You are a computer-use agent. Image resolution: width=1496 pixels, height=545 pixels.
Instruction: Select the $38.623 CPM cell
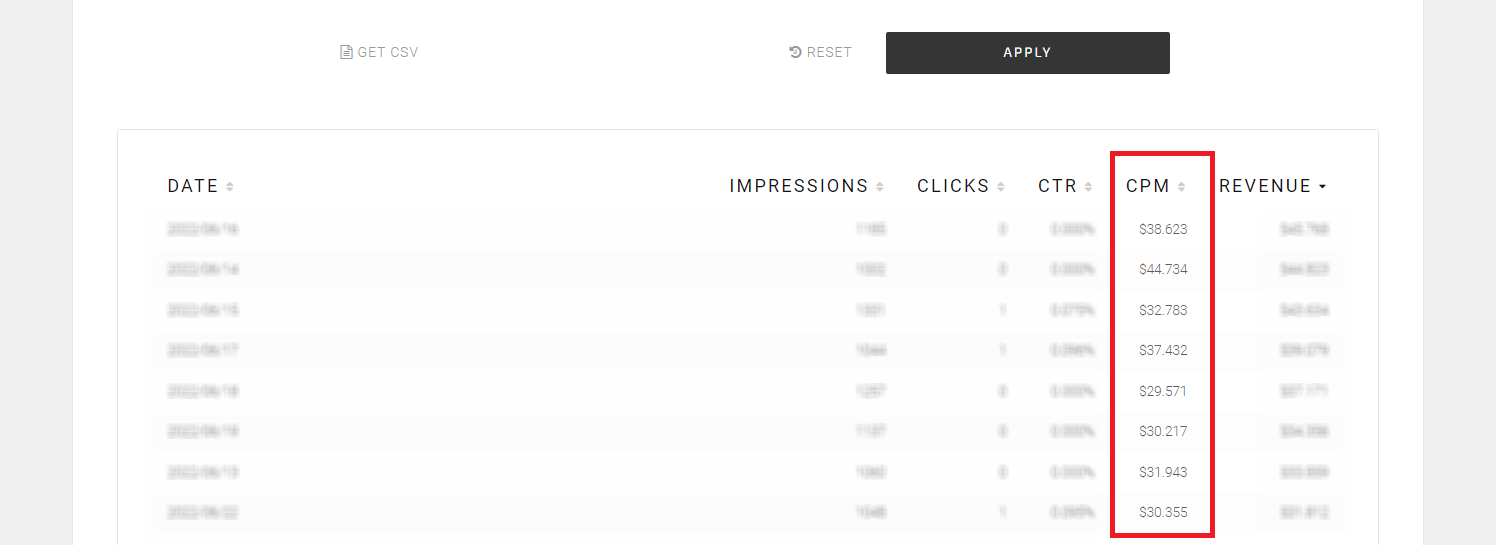point(1163,230)
